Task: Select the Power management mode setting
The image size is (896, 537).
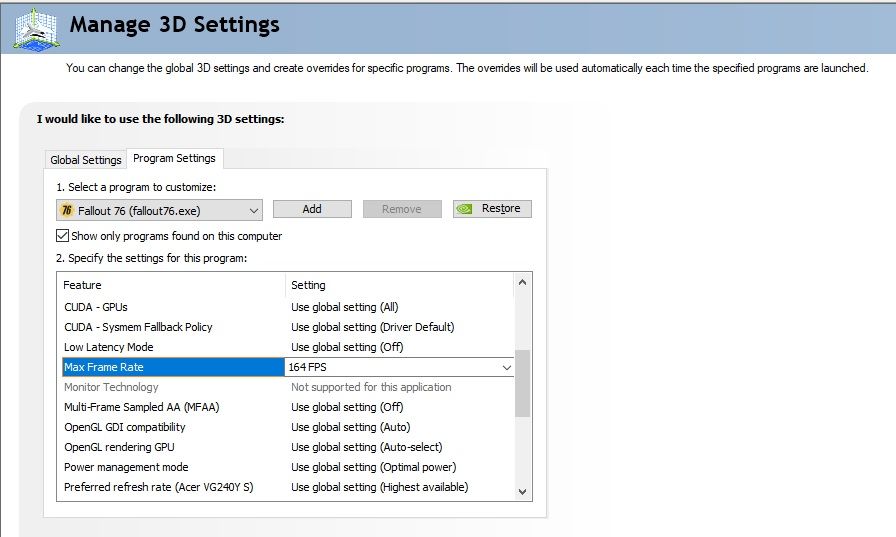Action: [372, 467]
